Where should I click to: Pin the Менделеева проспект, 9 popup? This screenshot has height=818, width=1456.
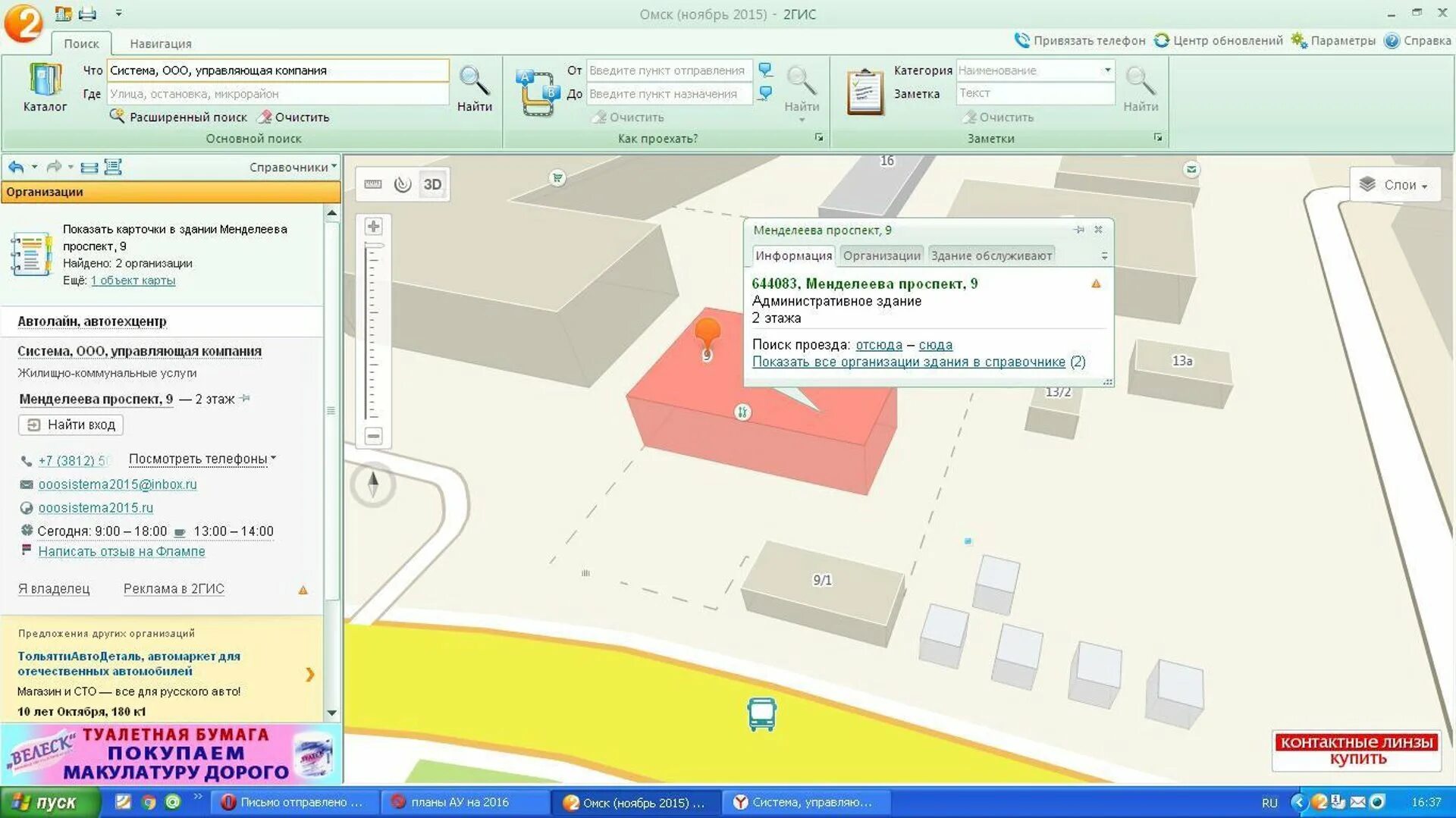[1079, 230]
